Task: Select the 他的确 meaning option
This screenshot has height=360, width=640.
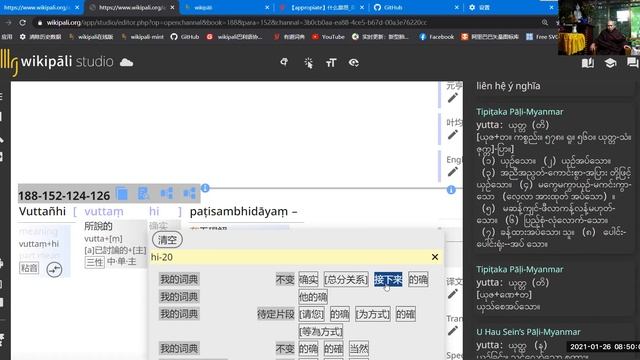Action: pyautogui.click(x=313, y=297)
